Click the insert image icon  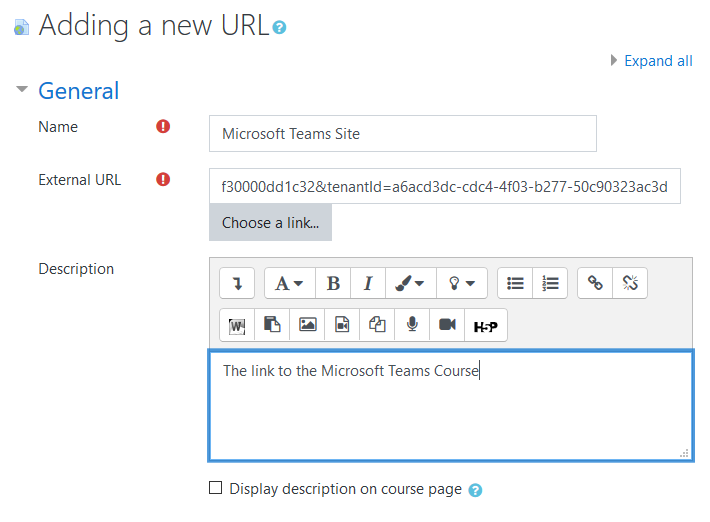click(307, 325)
